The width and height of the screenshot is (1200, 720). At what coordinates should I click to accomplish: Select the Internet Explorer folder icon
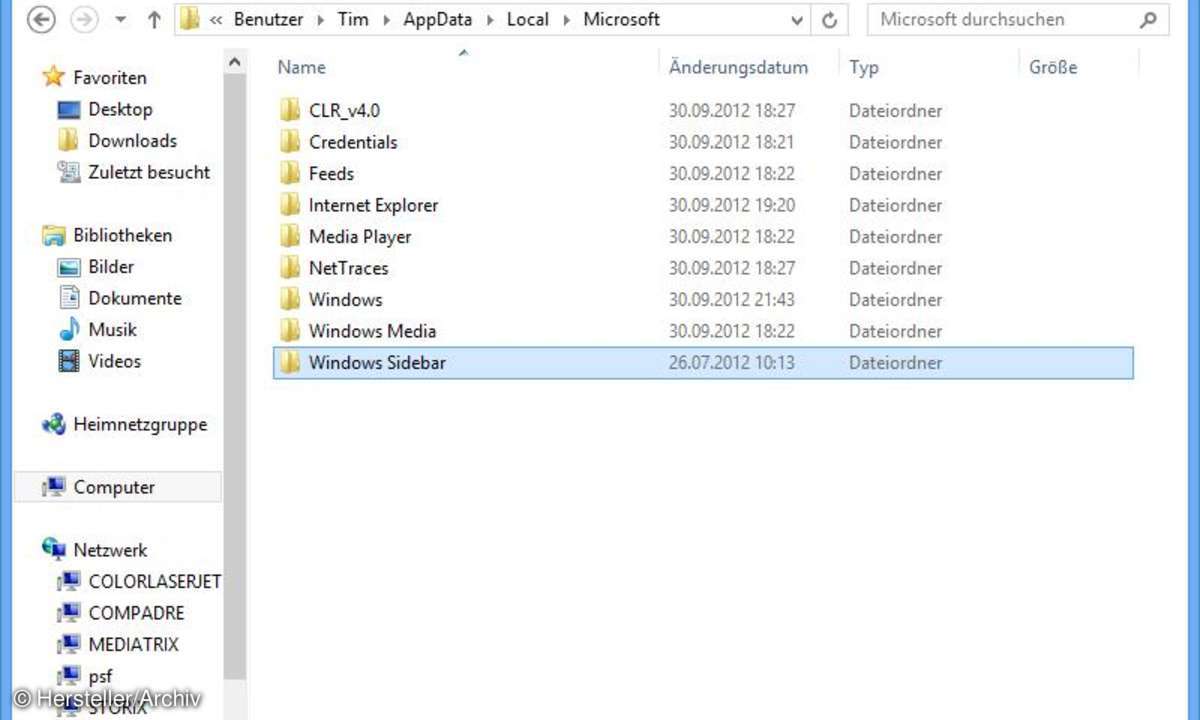coord(290,205)
